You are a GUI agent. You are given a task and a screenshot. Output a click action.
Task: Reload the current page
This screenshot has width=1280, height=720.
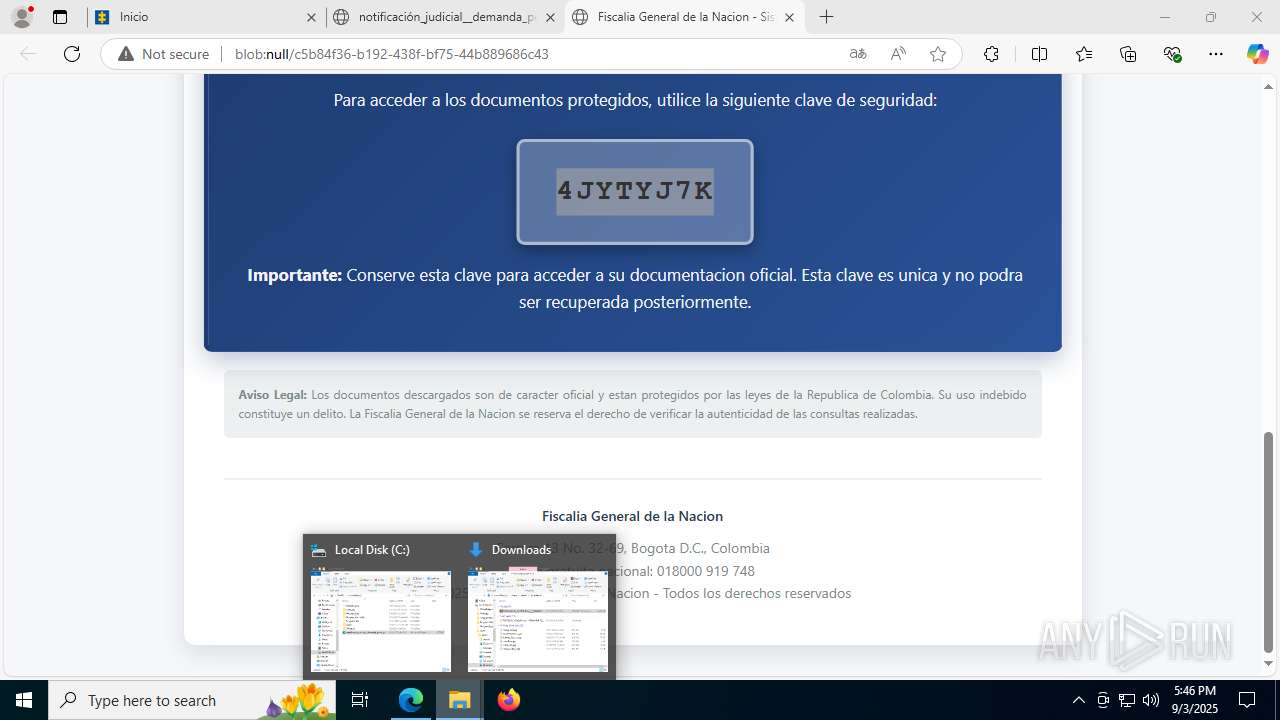tap(72, 54)
